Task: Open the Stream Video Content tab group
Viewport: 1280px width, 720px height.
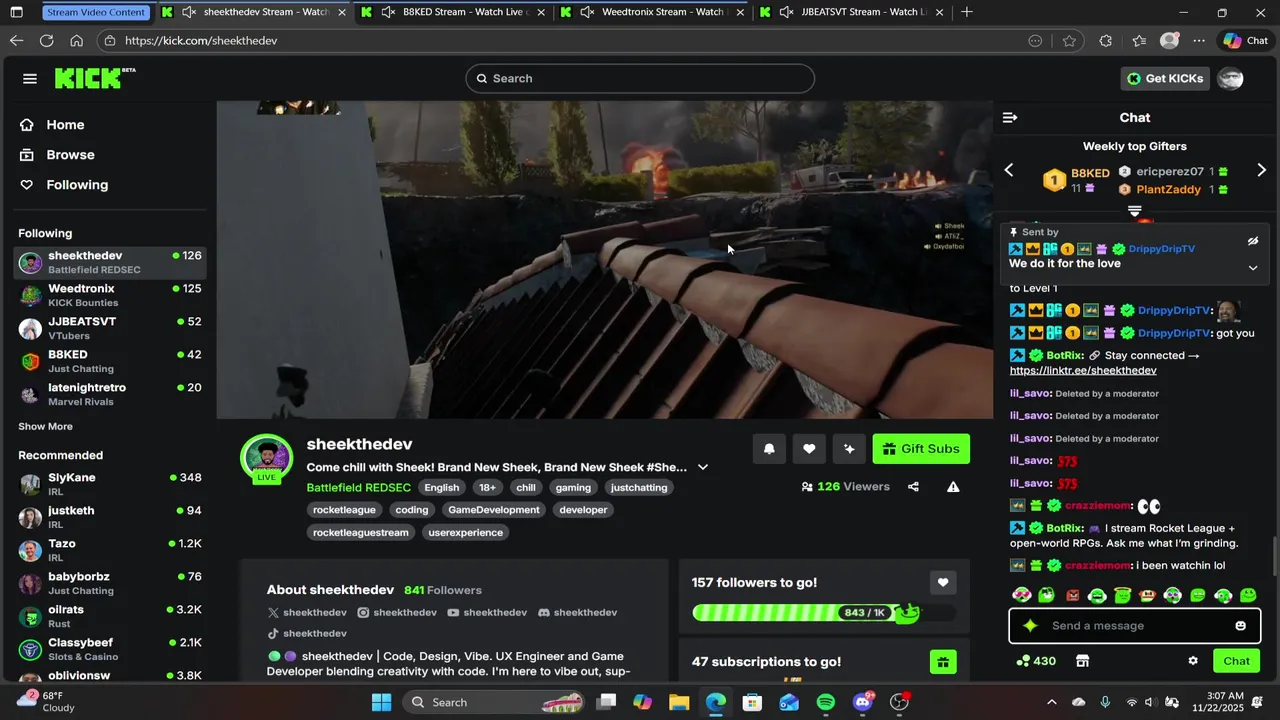Action: click(97, 12)
